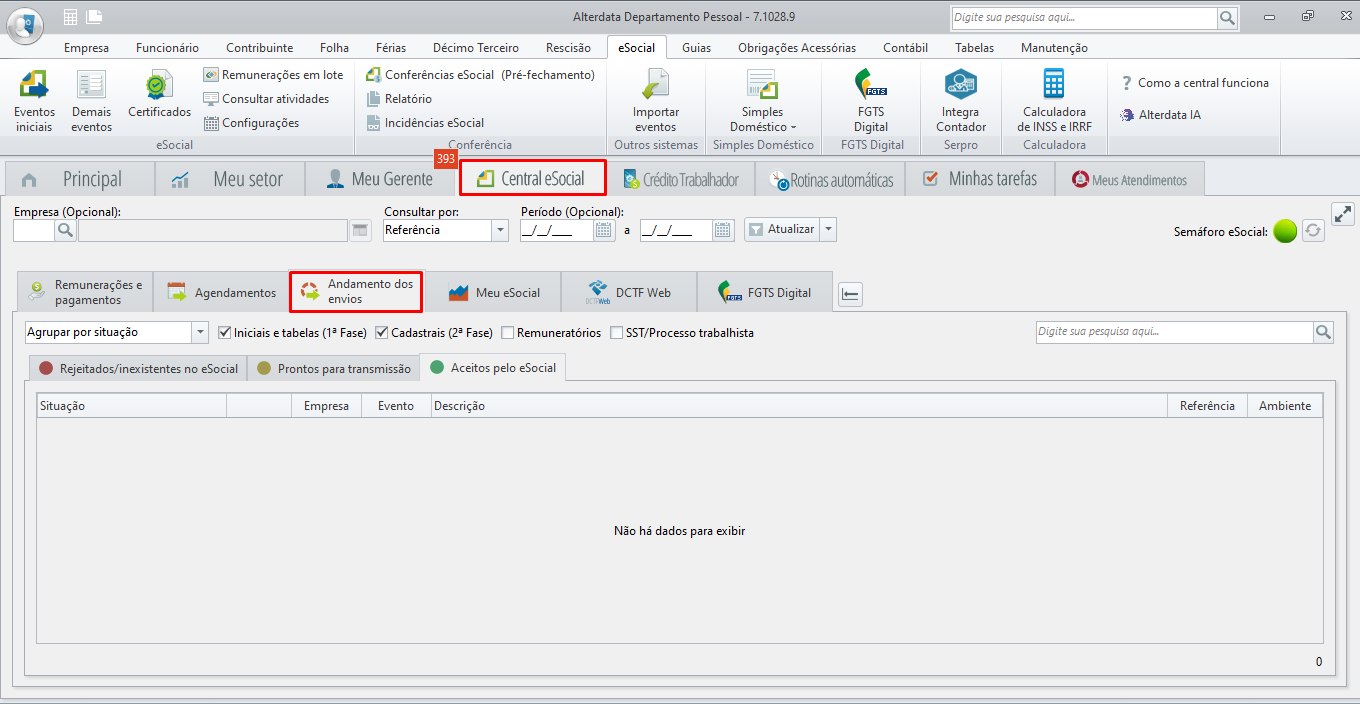
Task: Switch to Principal tab
Action: pos(80,179)
